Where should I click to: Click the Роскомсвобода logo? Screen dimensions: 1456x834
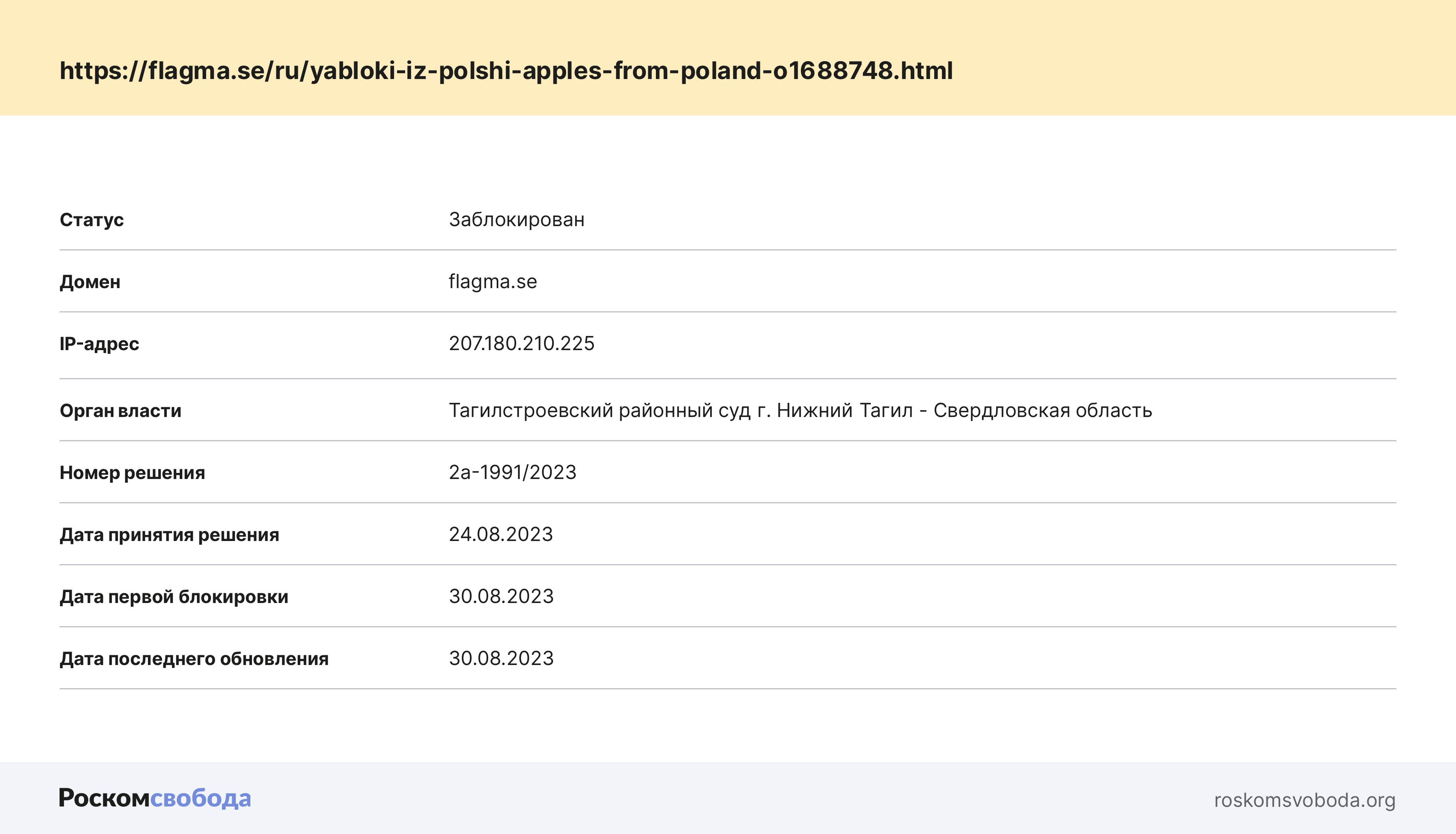[155, 798]
